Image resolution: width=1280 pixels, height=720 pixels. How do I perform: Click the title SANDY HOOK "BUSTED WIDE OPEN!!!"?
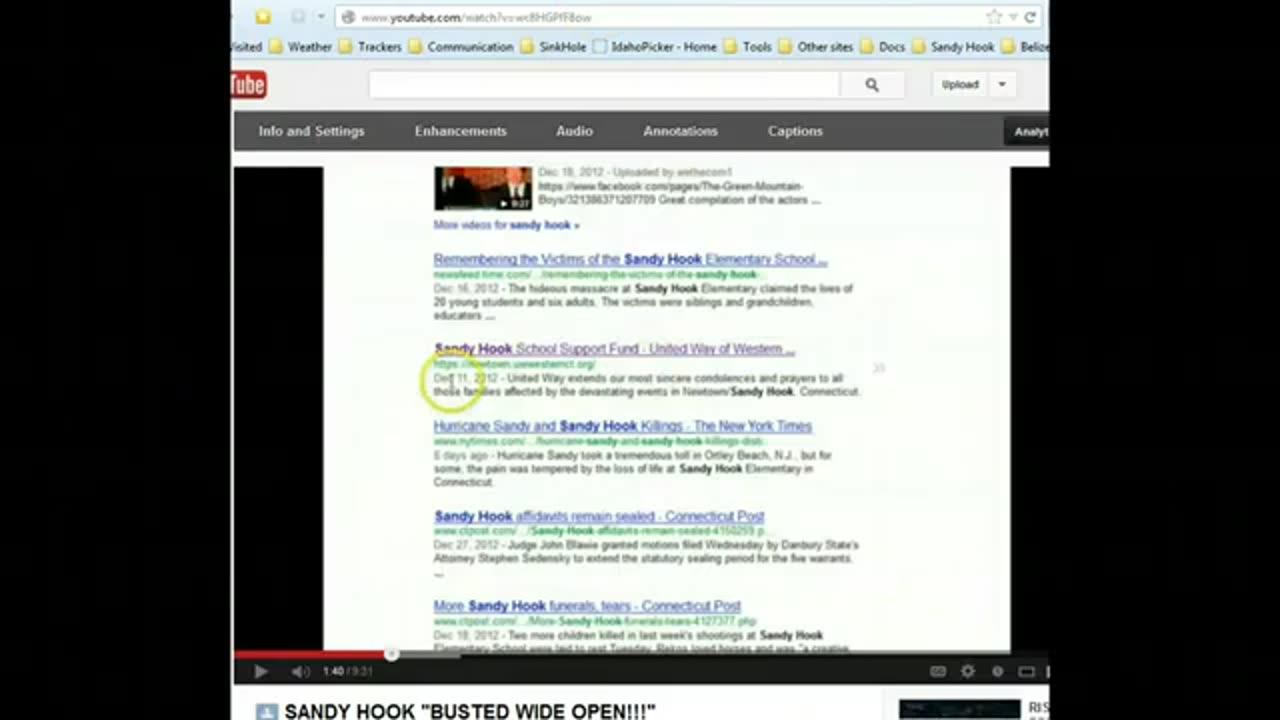[470, 711]
